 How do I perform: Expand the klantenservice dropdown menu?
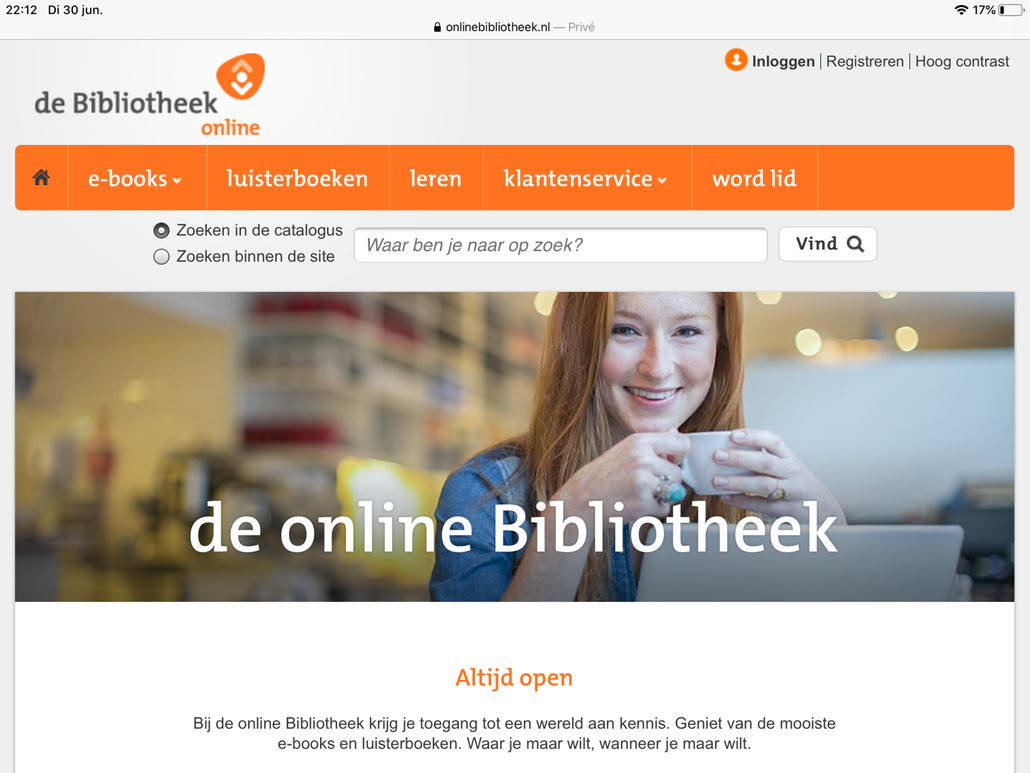click(x=587, y=178)
